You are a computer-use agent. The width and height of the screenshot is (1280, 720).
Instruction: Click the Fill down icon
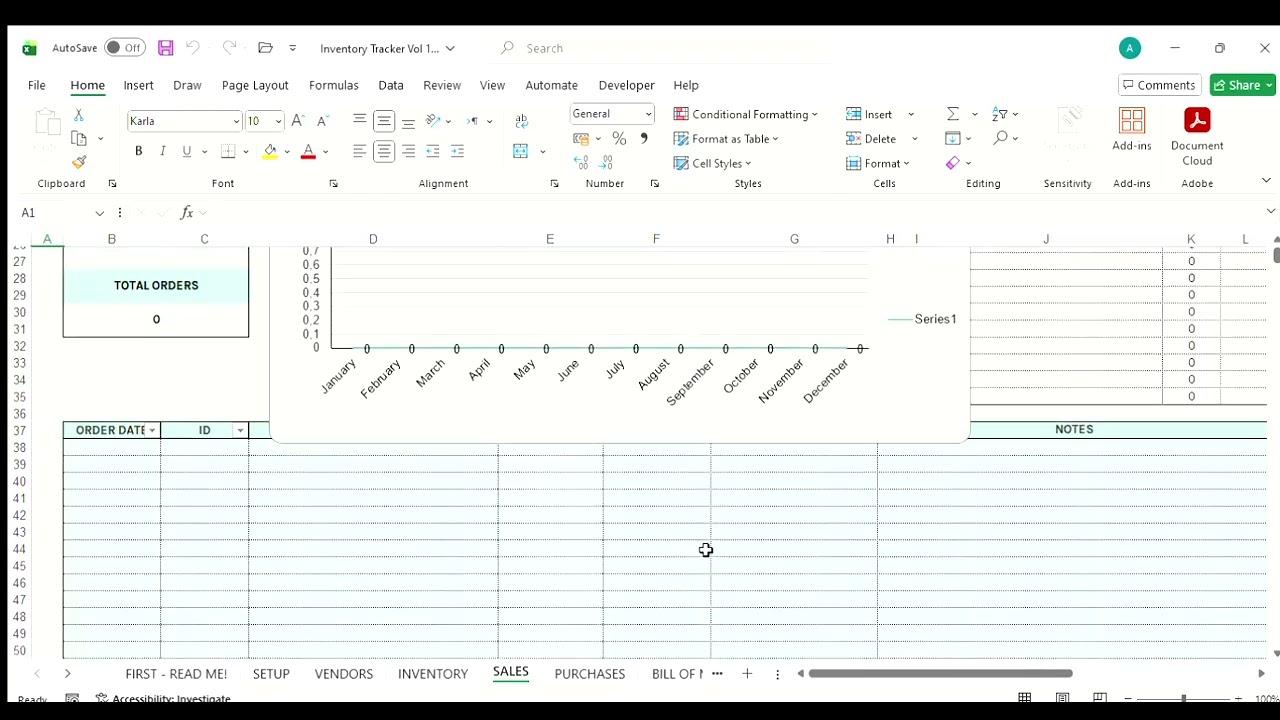click(x=953, y=138)
